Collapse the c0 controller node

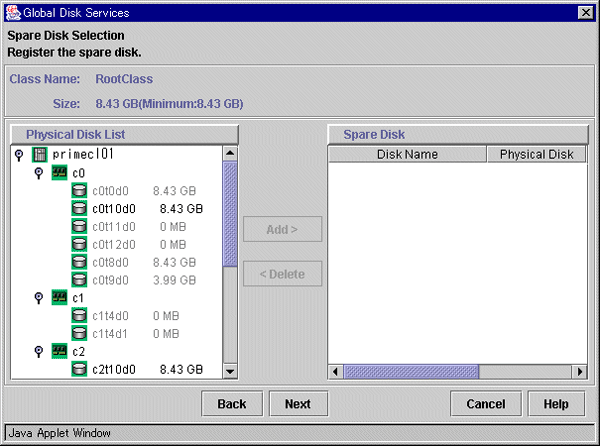tap(39, 173)
